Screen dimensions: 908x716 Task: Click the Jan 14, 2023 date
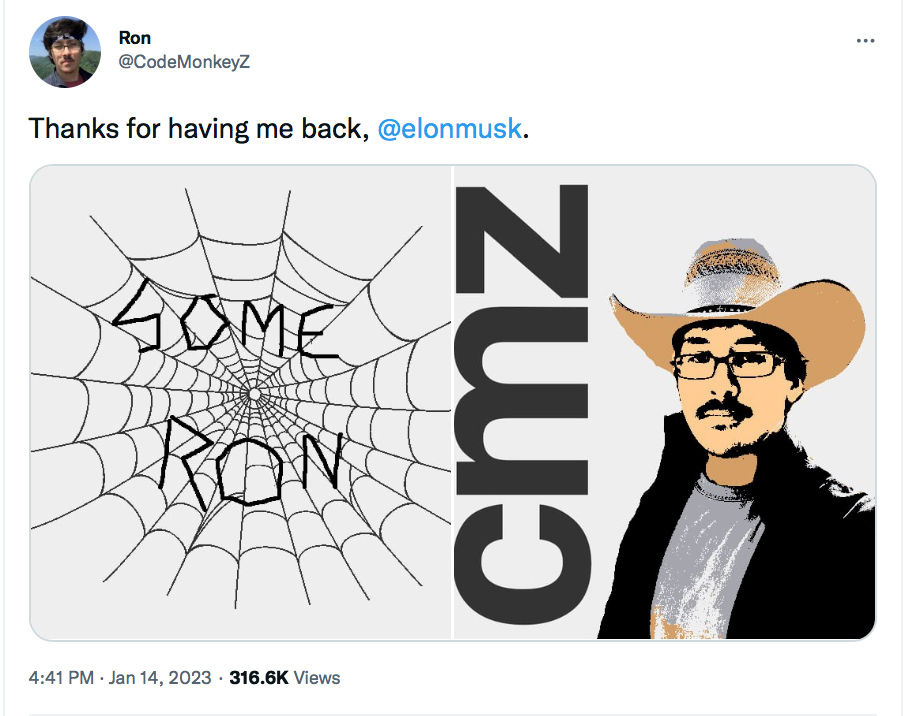160,677
